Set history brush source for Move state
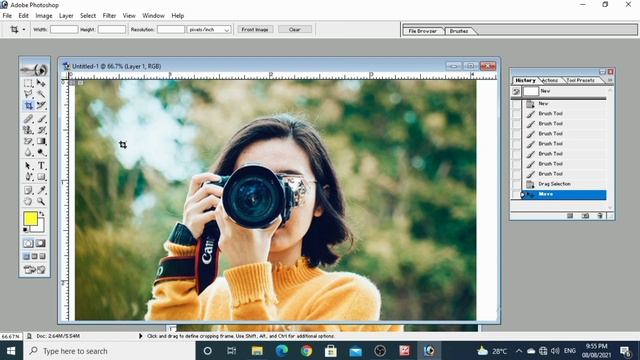The image size is (640, 360). tap(516, 195)
